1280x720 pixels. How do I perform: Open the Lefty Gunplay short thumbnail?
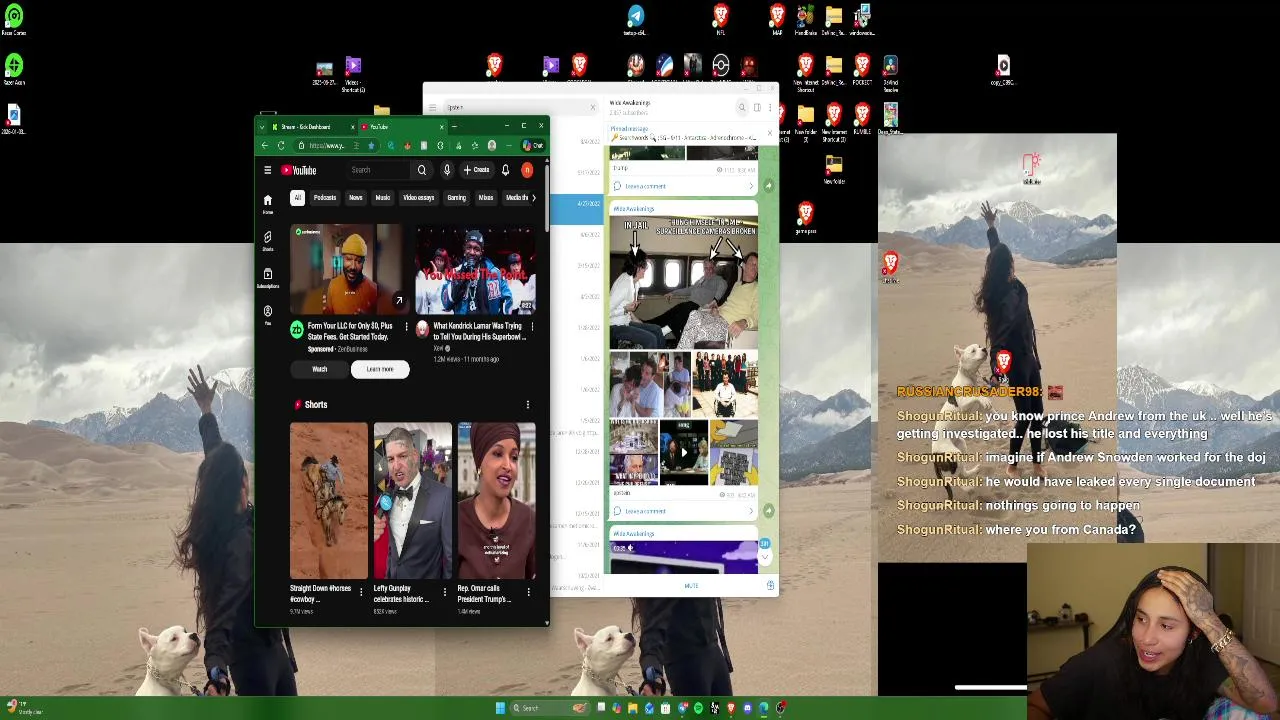click(x=413, y=501)
